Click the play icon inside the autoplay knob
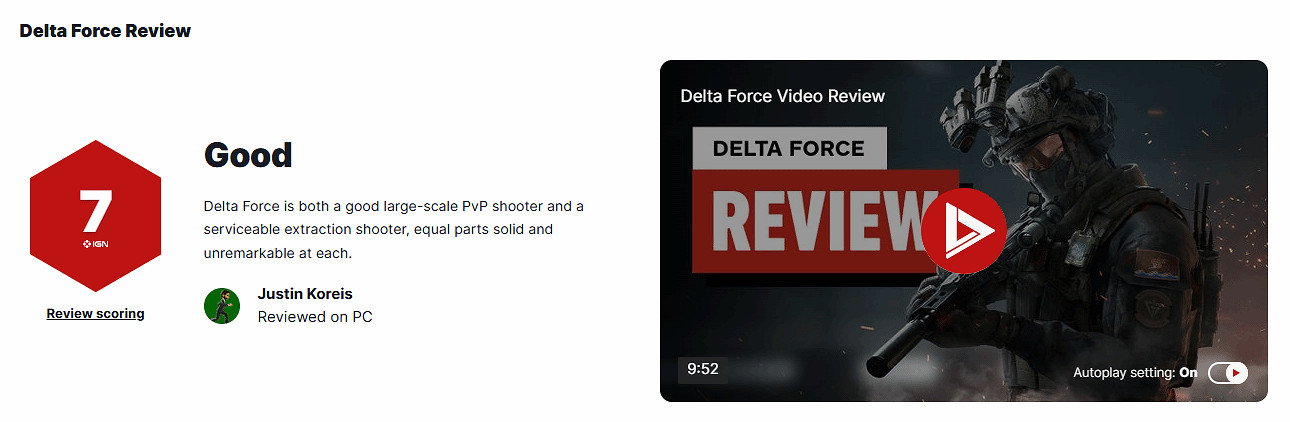This screenshot has width=1290, height=422. 1237,373
